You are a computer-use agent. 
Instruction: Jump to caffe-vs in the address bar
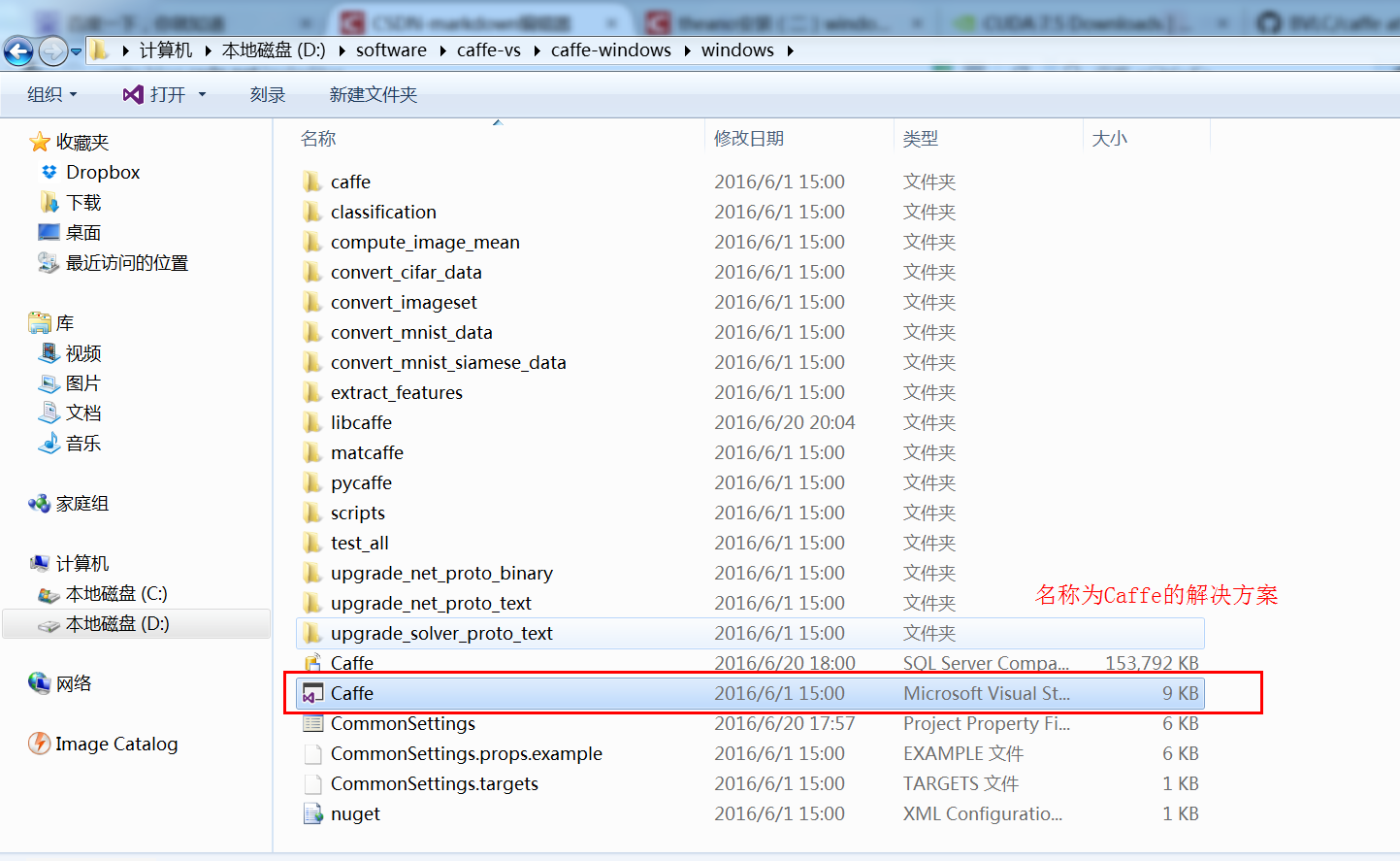pos(489,50)
